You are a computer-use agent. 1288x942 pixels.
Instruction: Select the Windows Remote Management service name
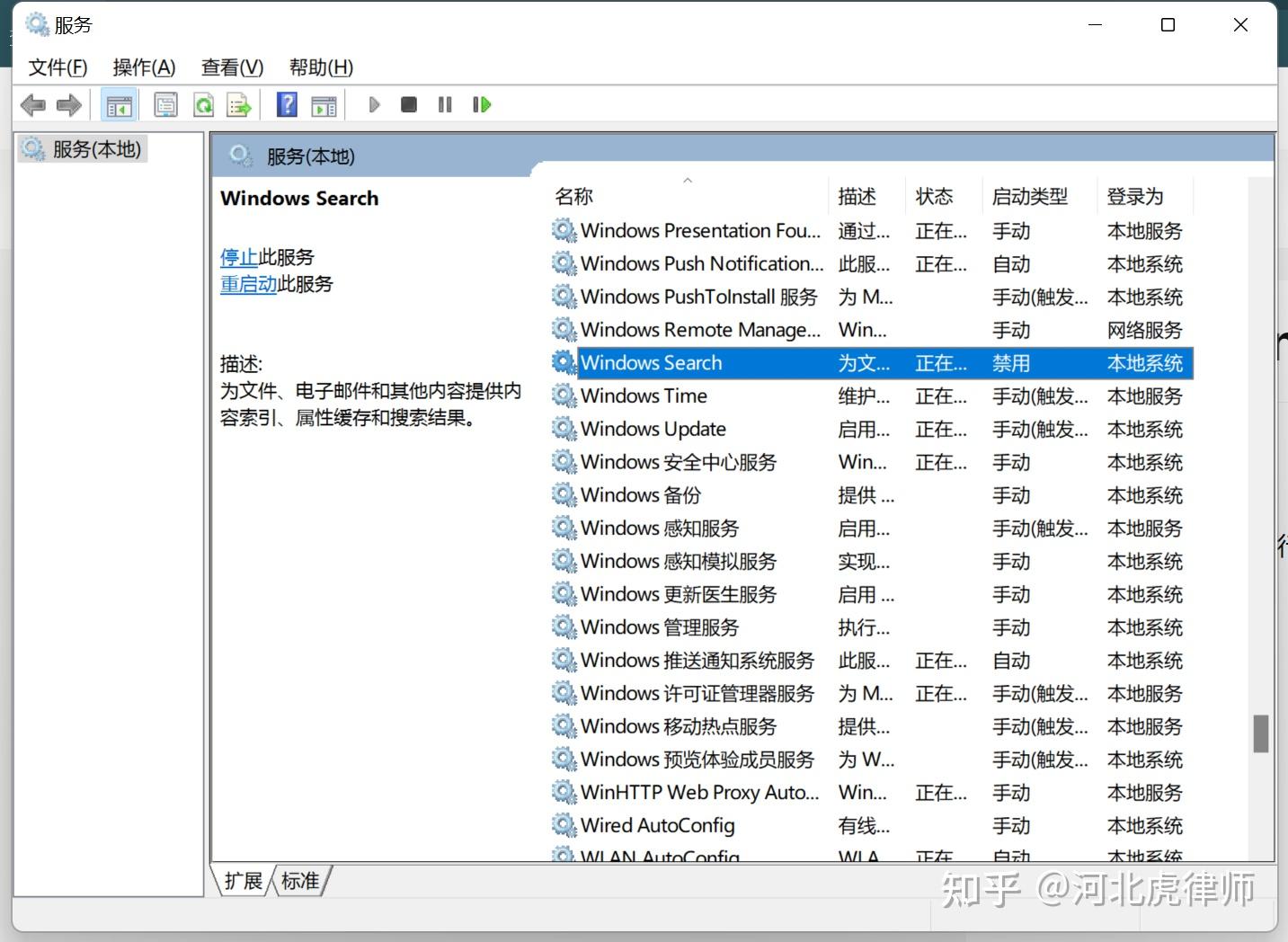pyautogui.click(x=701, y=330)
